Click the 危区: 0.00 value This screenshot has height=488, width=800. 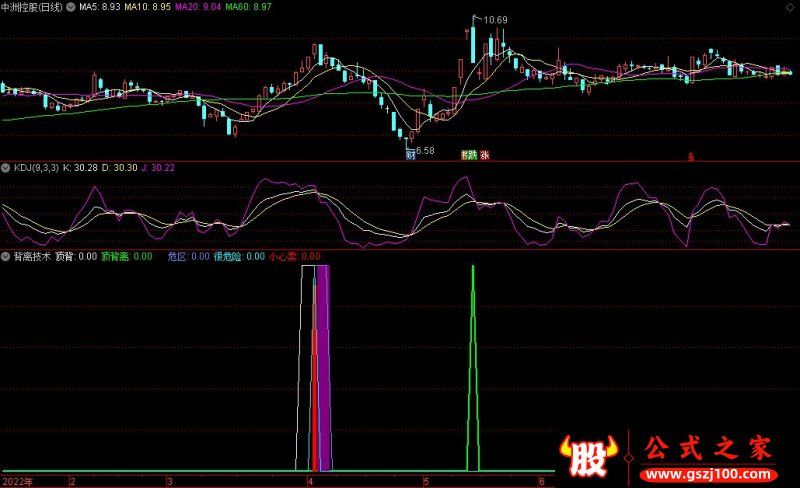pos(189,256)
